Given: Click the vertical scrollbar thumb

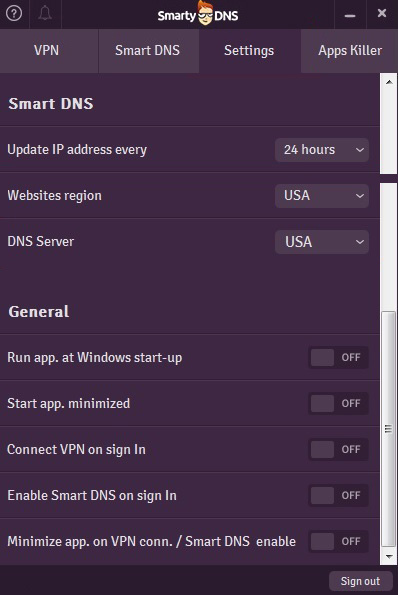Looking at the screenshot, I should 389,429.
